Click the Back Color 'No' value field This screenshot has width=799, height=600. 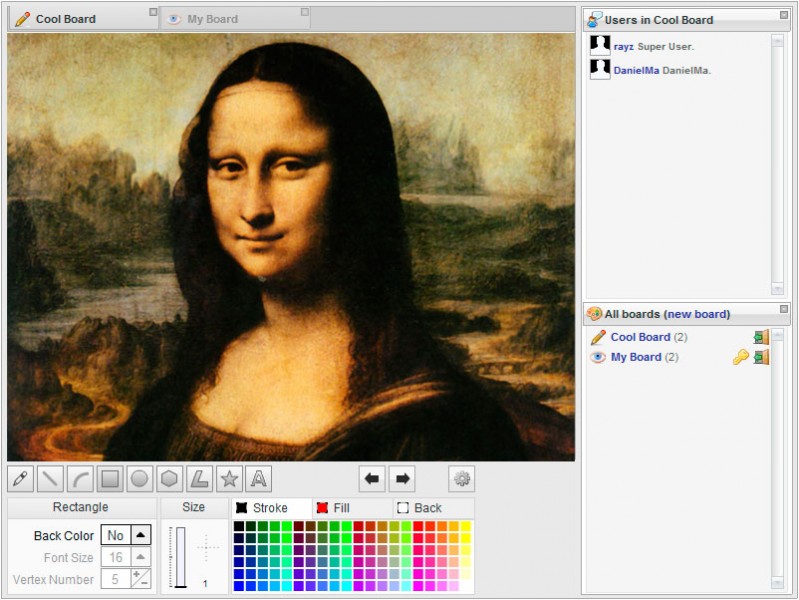(116, 535)
